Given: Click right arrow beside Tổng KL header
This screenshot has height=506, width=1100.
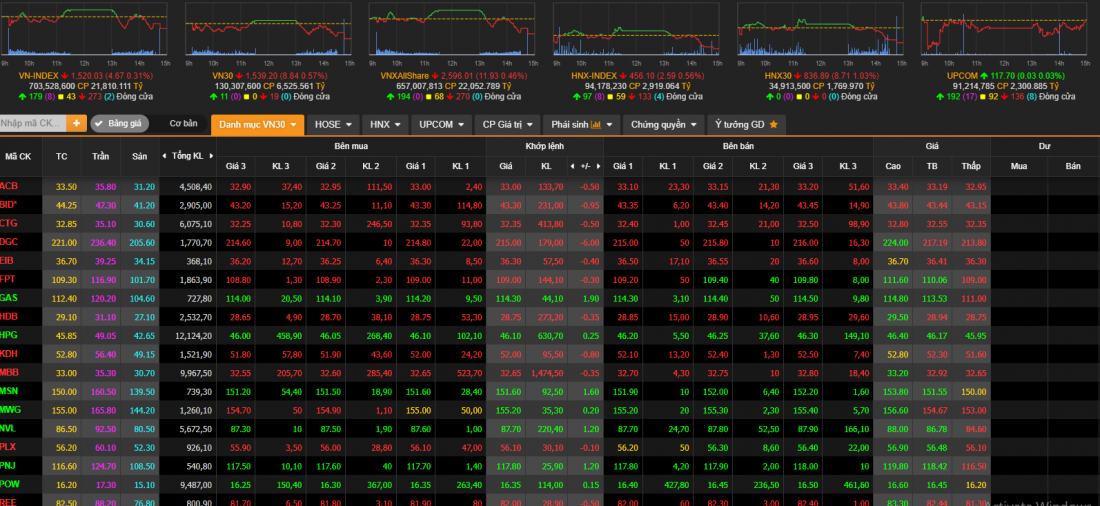Looking at the screenshot, I should pos(212,156).
